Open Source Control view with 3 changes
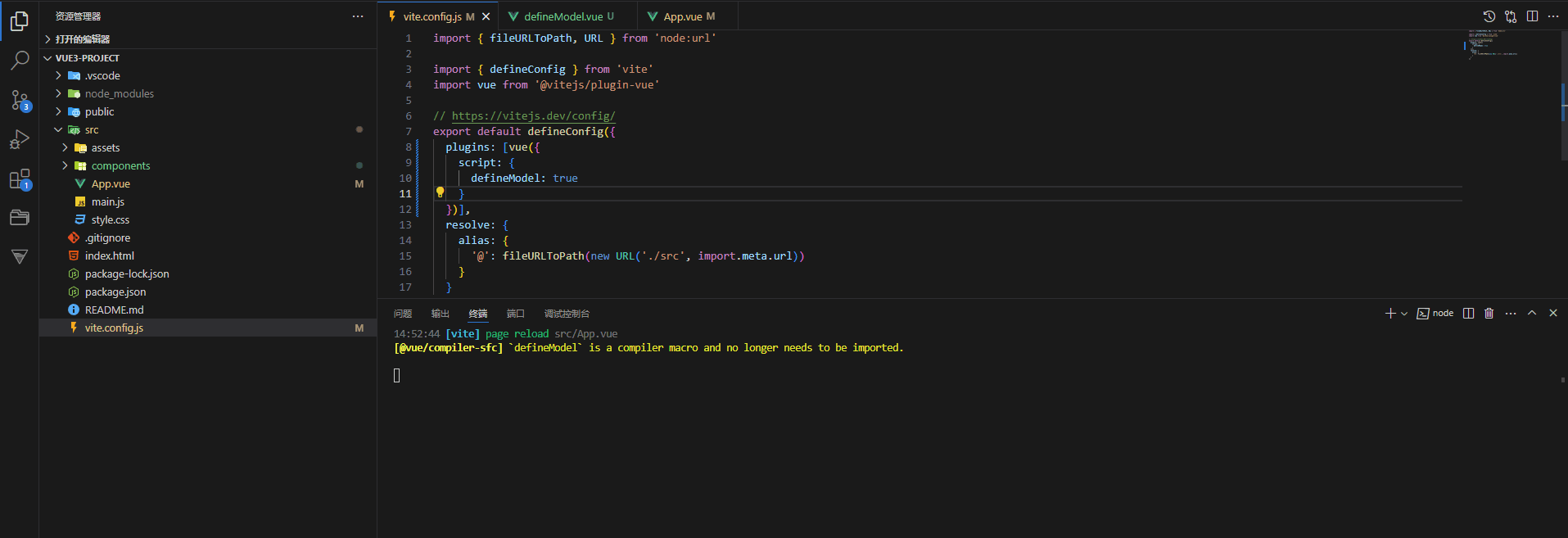 [x=20, y=100]
